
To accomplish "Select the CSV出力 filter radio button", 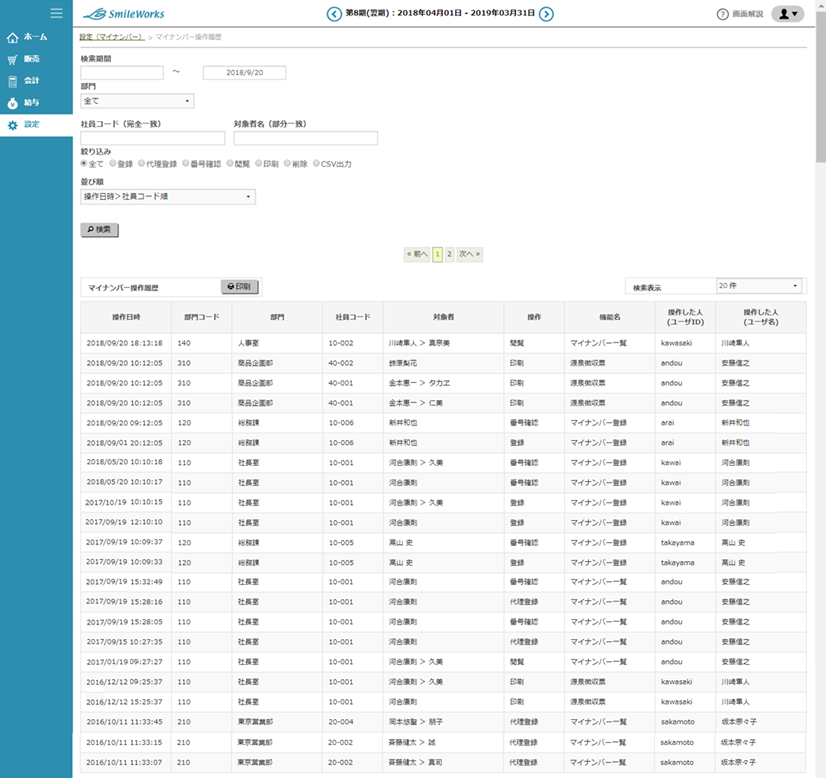I will point(316,163).
